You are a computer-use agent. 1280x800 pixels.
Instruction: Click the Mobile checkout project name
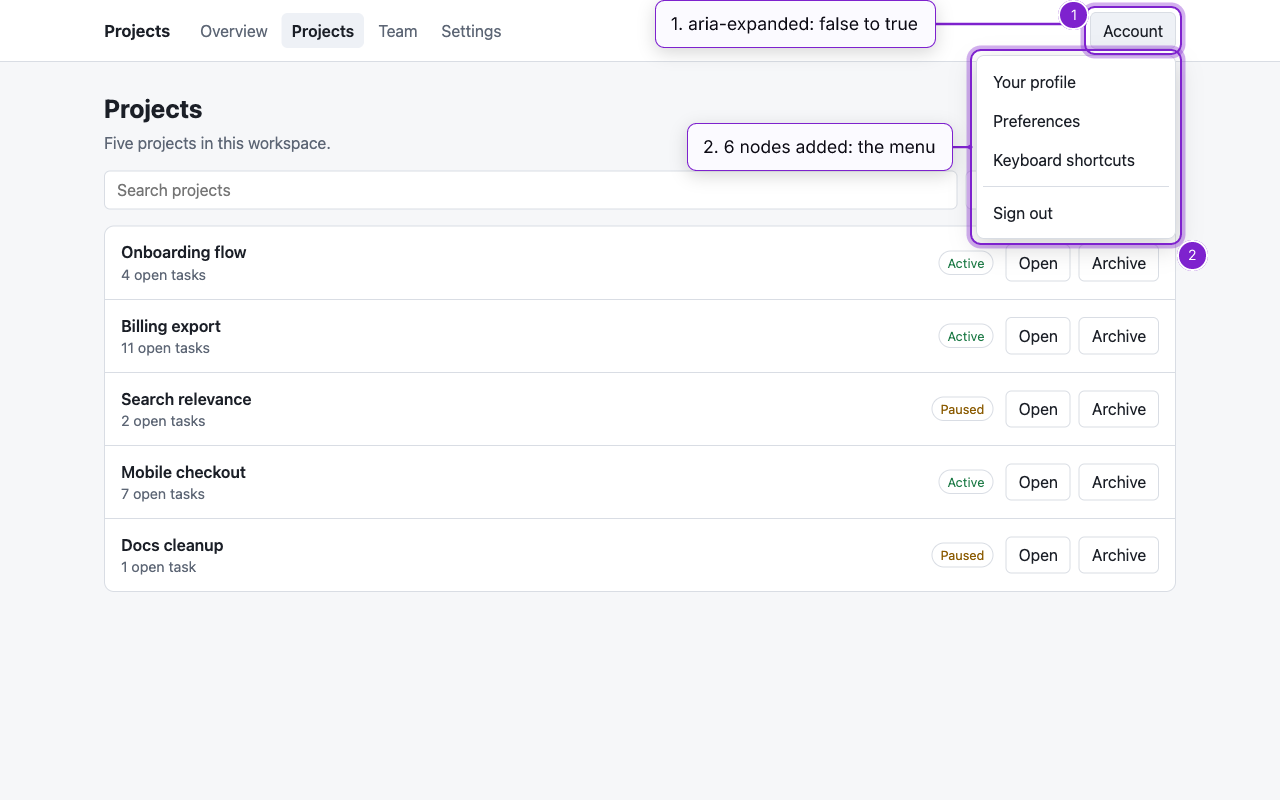tap(183, 472)
